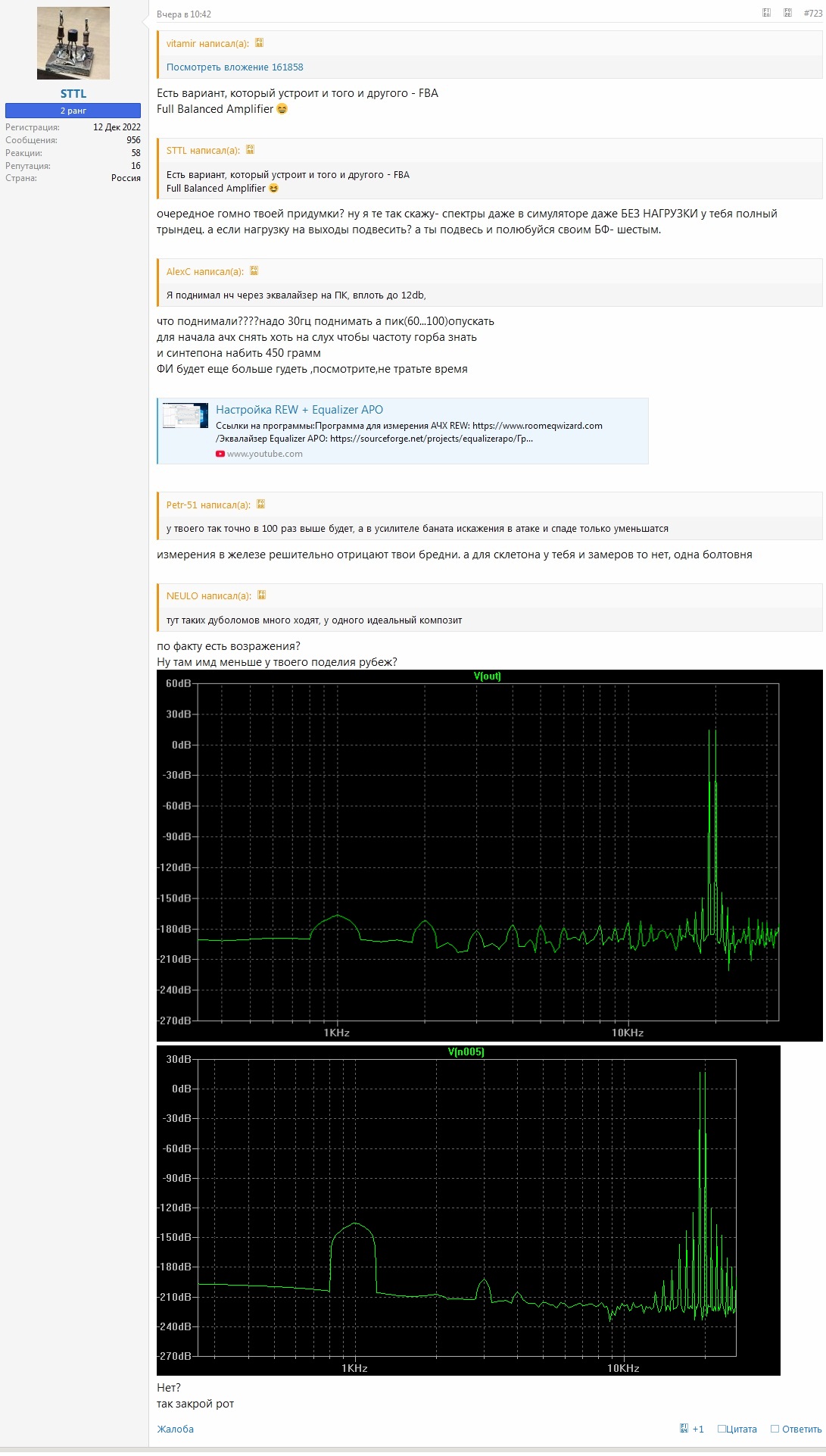Viewport: 826px width, 1456px height.
Task: Open 'Посмотреть вложение 161858' attachment link
Action: pyautogui.click(x=235, y=67)
